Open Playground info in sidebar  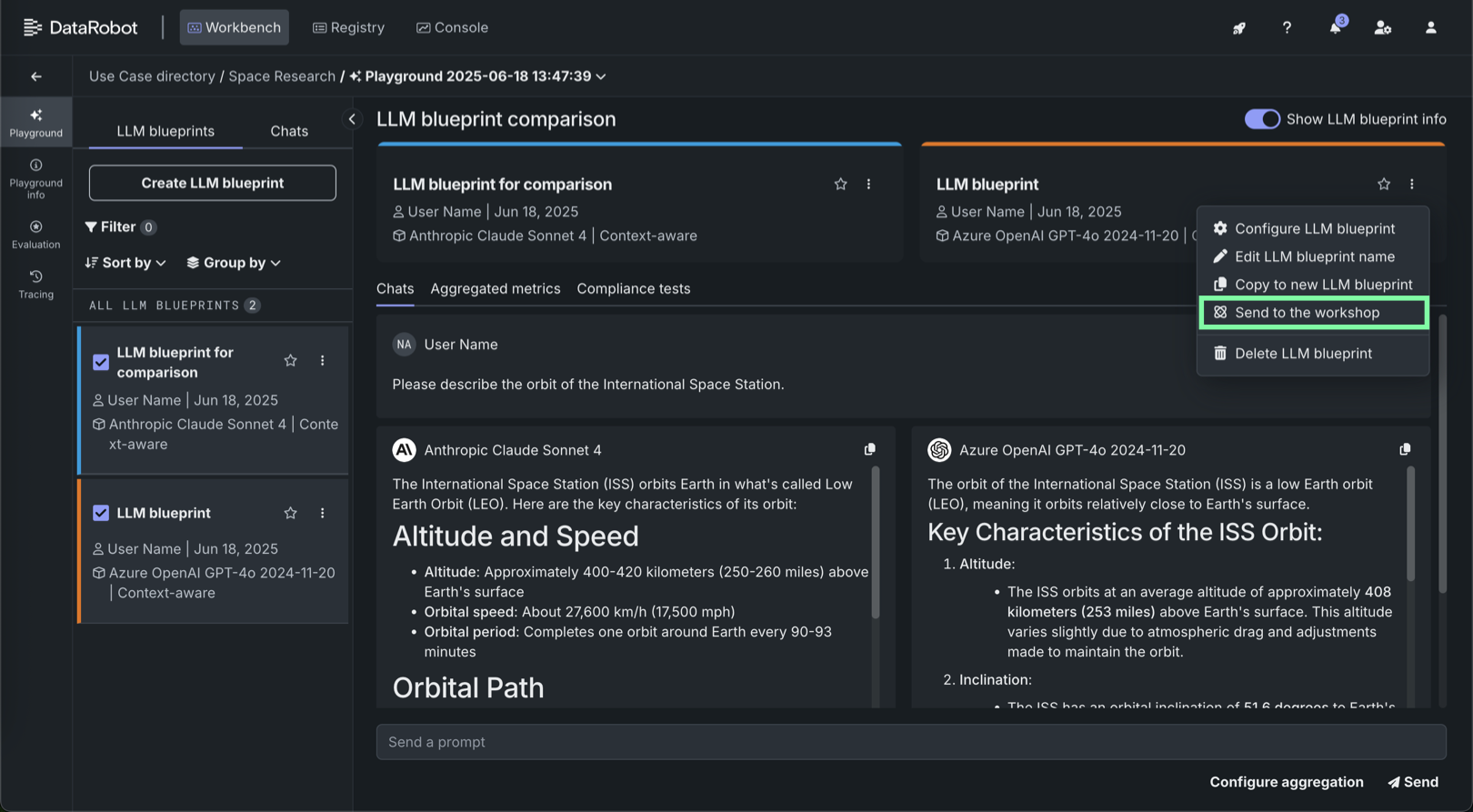click(x=35, y=178)
